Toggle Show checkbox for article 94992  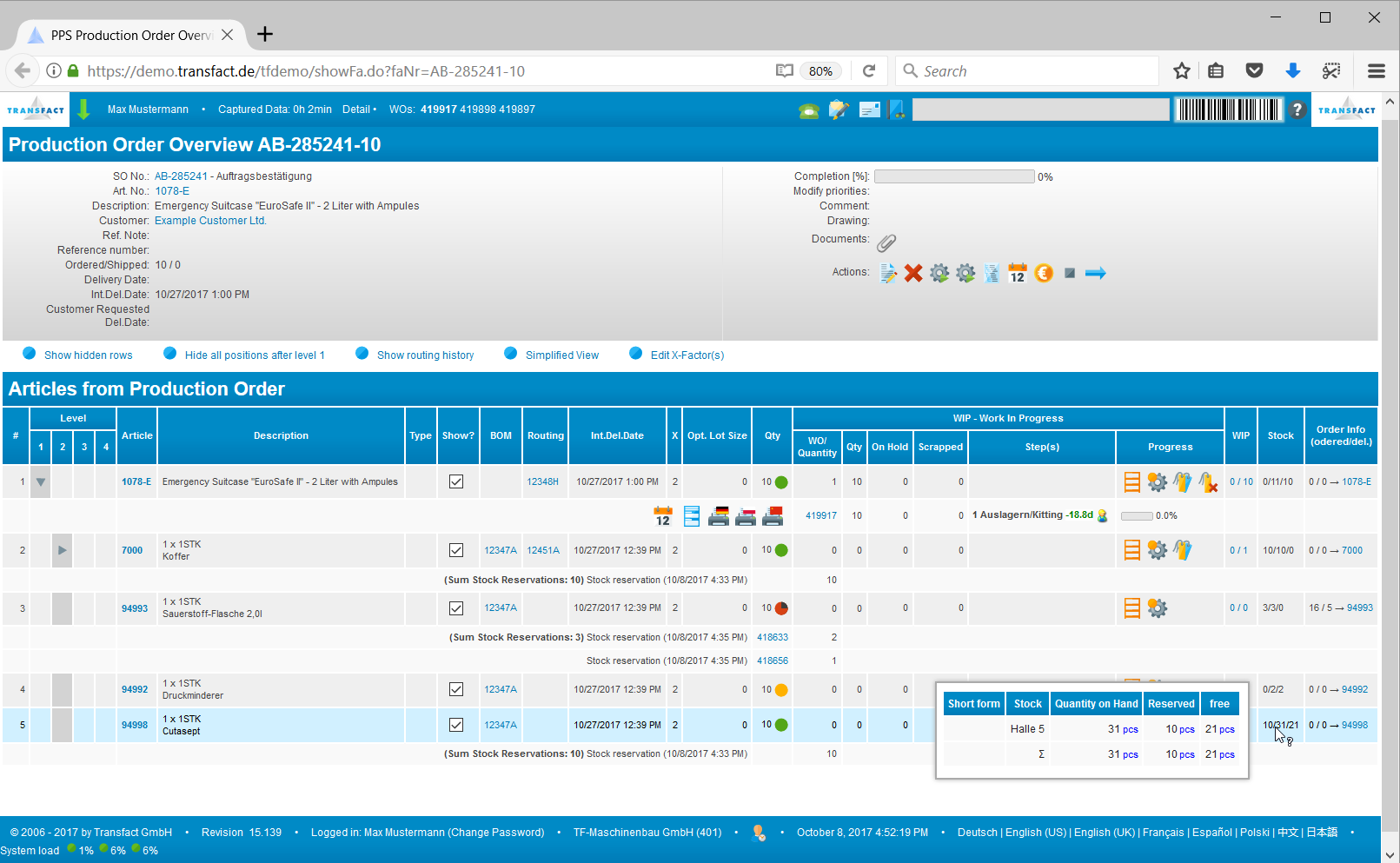pyautogui.click(x=456, y=689)
